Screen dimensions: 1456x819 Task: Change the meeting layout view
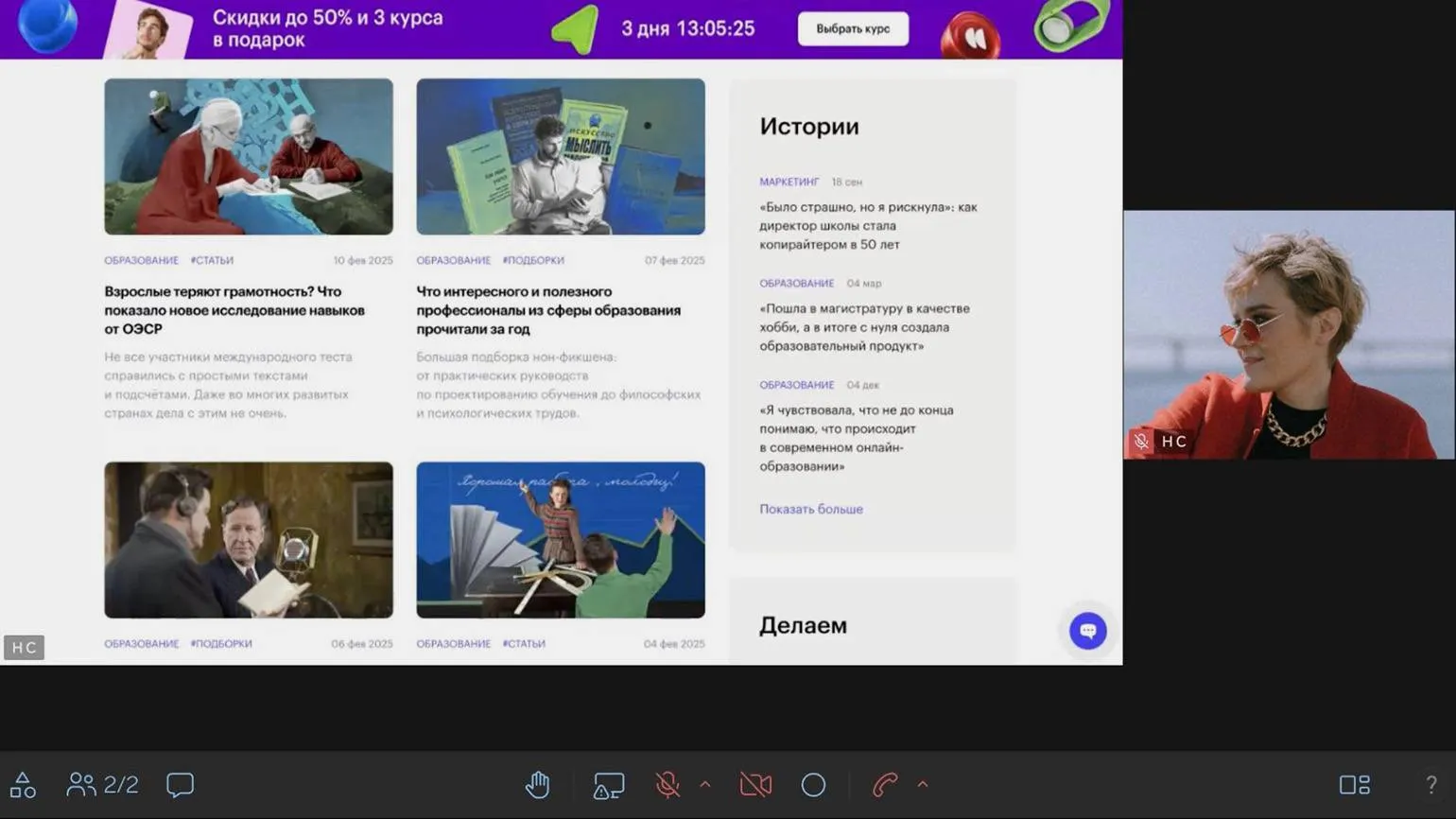1354,785
